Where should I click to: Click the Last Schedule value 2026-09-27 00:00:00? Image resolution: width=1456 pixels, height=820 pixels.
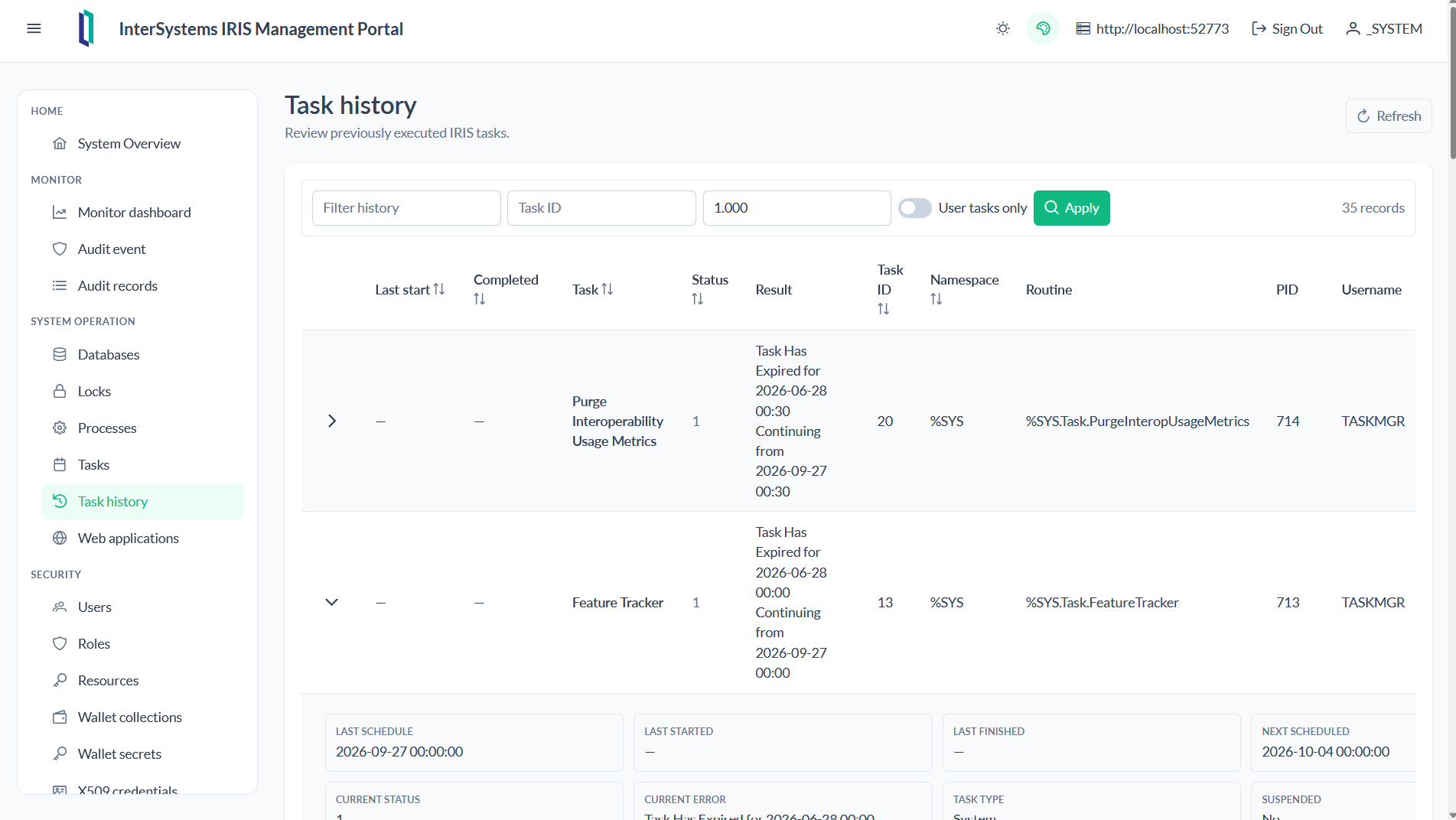pos(399,751)
